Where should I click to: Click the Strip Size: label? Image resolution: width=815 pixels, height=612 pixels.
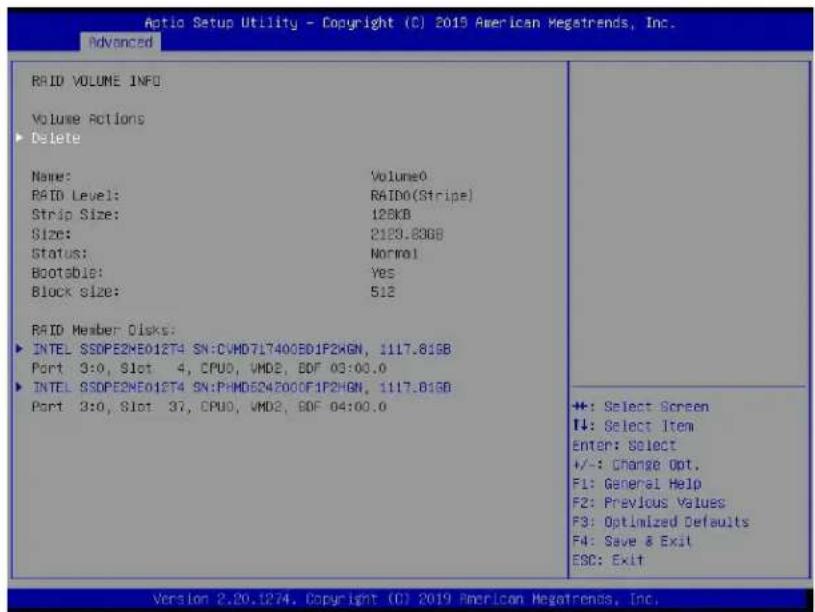point(75,215)
